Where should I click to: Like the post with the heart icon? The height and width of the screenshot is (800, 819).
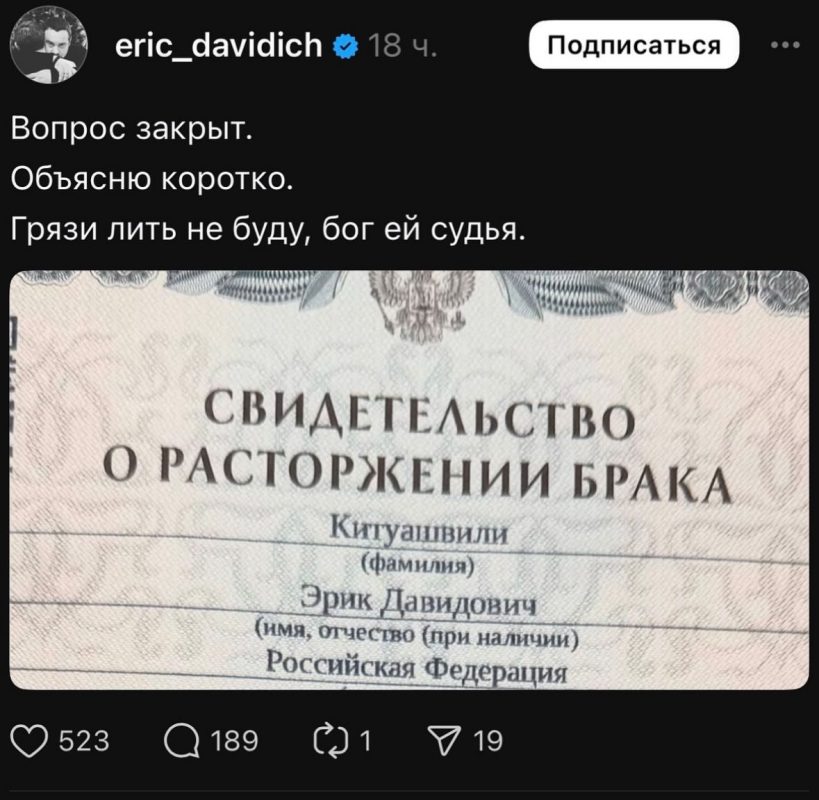(x=30, y=741)
